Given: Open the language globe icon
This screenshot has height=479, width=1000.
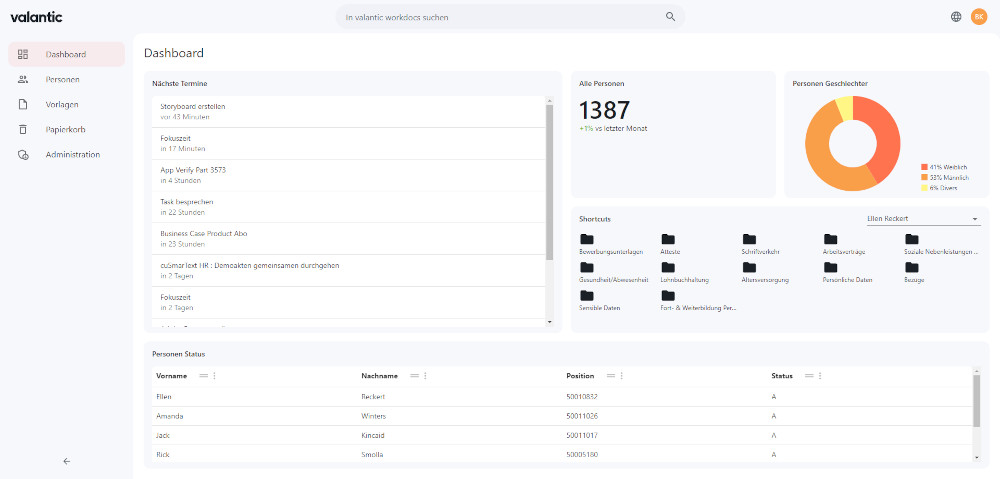Looking at the screenshot, I should (x=956, y=17).
